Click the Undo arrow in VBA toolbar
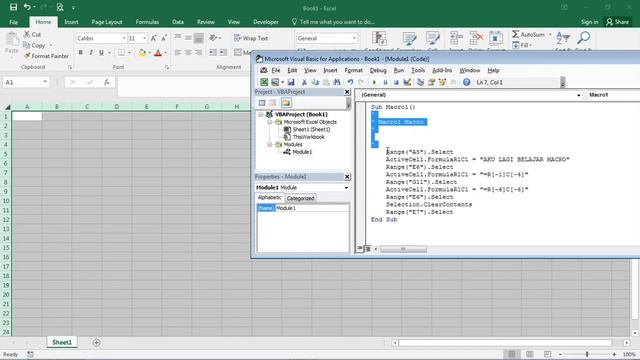640x360 pixels. [x=350, y=82]
